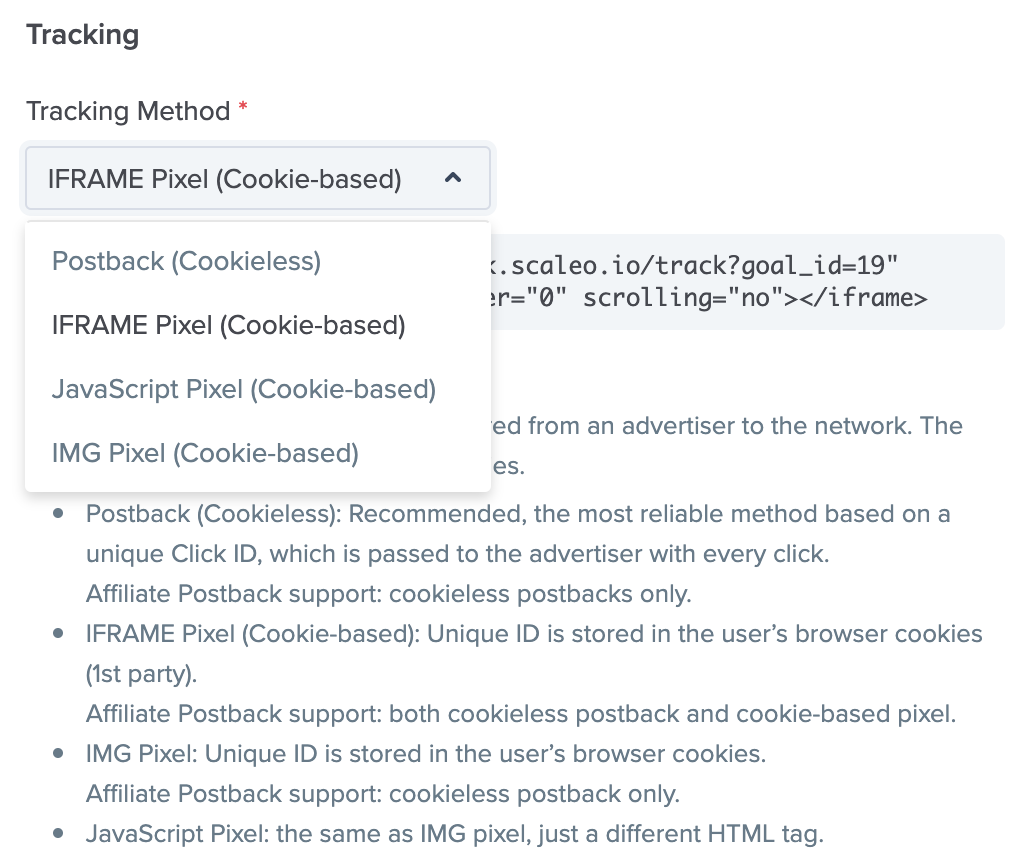Click the Tracking Method field label
1025x864 pixels.
[x=128, y=111]
